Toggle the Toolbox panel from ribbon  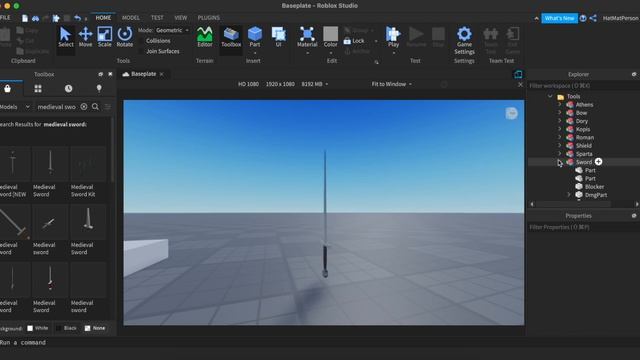[231, 37]
